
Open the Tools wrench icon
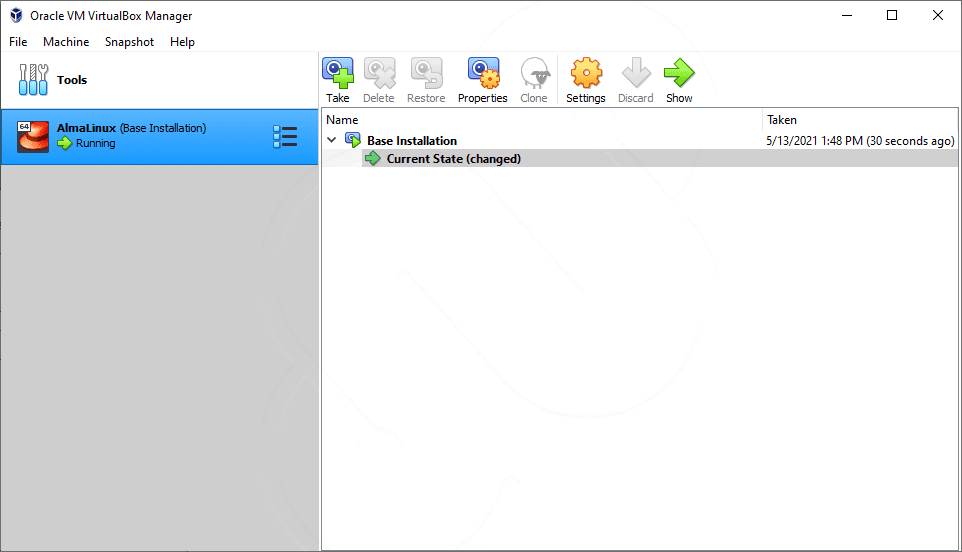[33, 80]
